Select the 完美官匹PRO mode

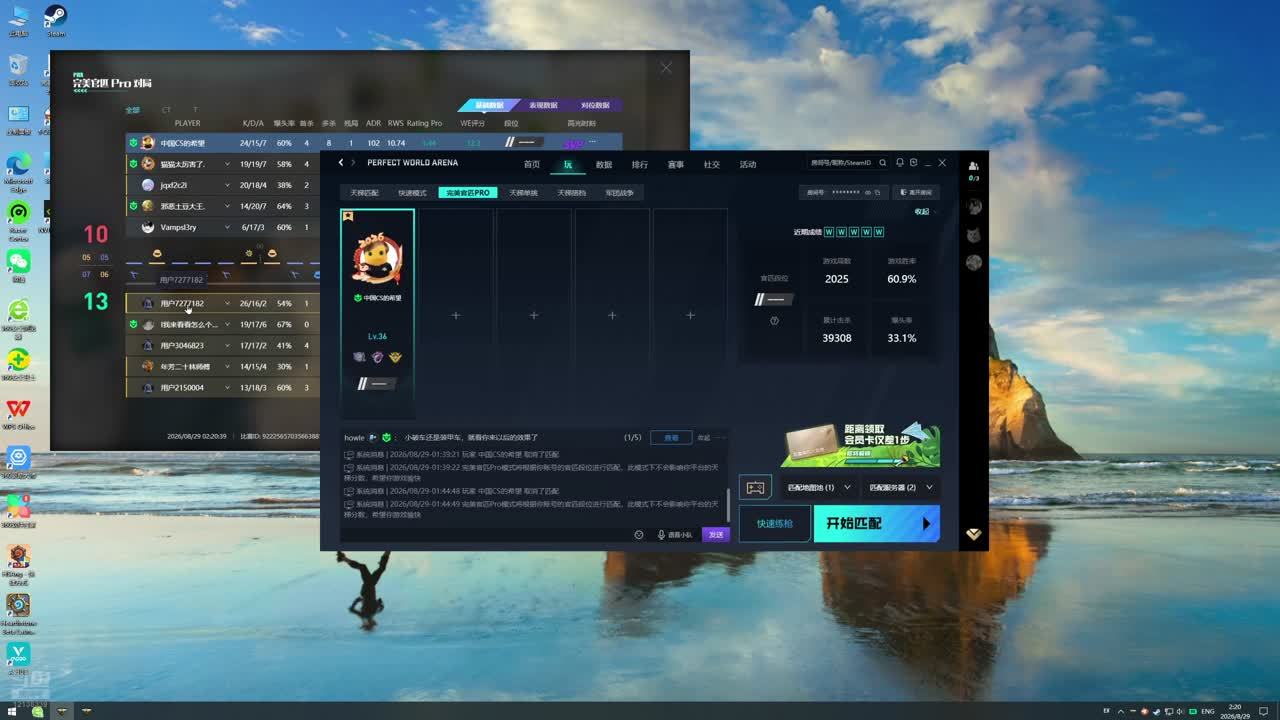tap(468, 192)
